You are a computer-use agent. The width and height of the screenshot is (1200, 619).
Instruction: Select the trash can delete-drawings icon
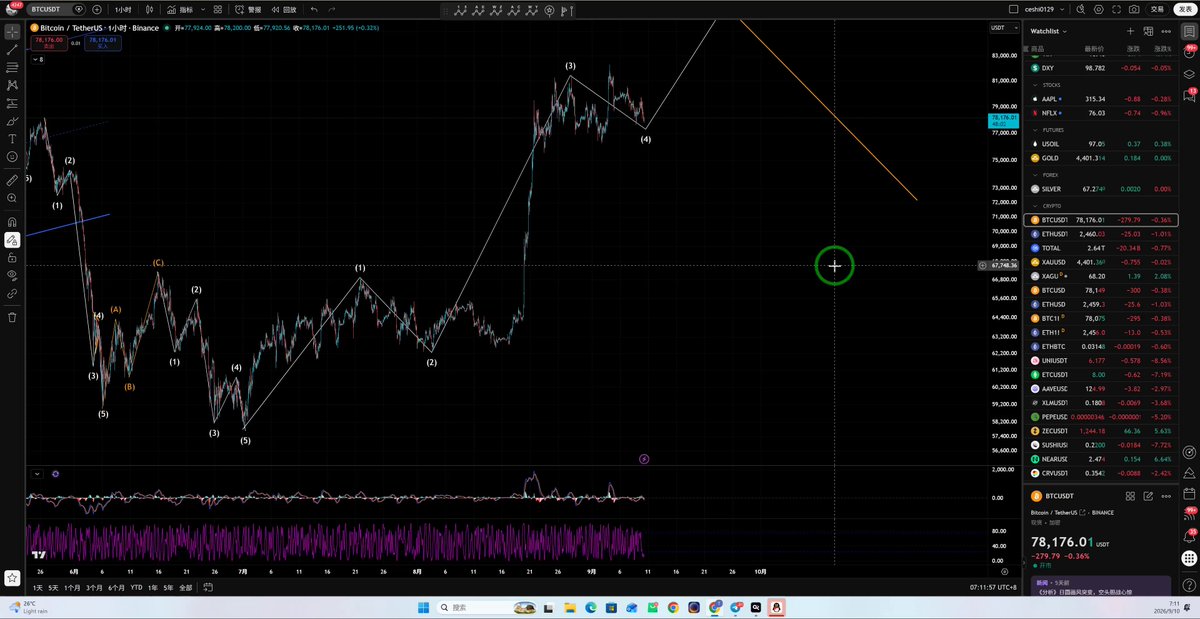click(x=12, y=317)
